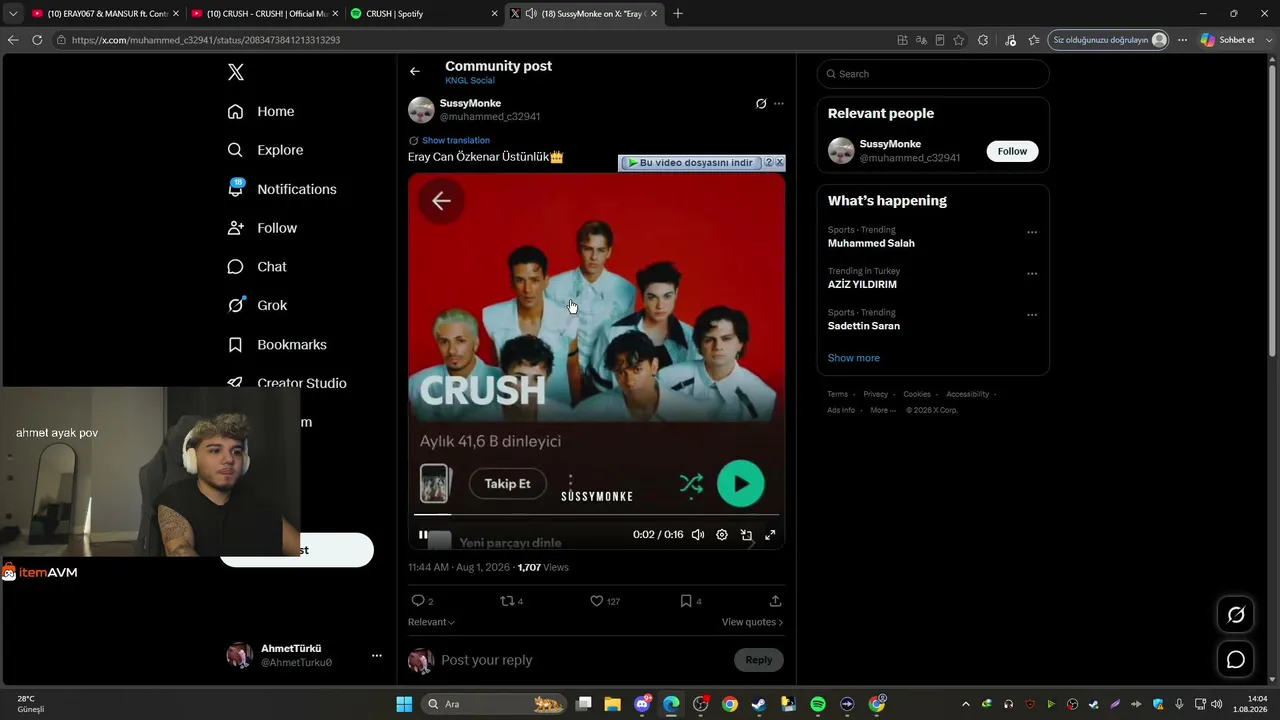Expand the video to fullscreen
The height and width of the screenshot is (720, 1280).
click(770, 535)
